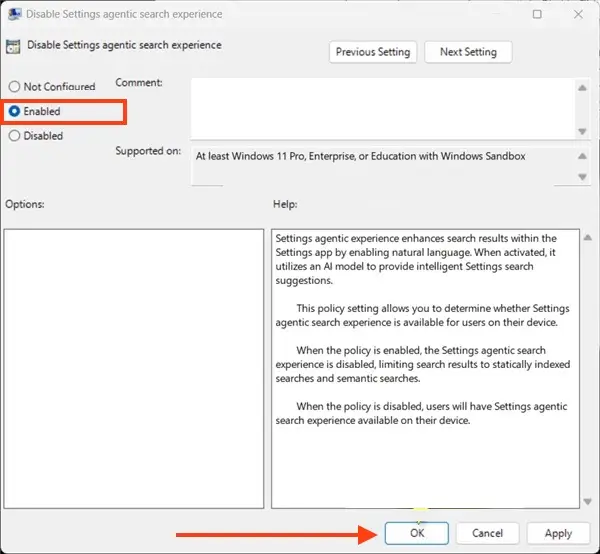Maximize the policy setting window

pyautogui.click(x=537, y=14)
